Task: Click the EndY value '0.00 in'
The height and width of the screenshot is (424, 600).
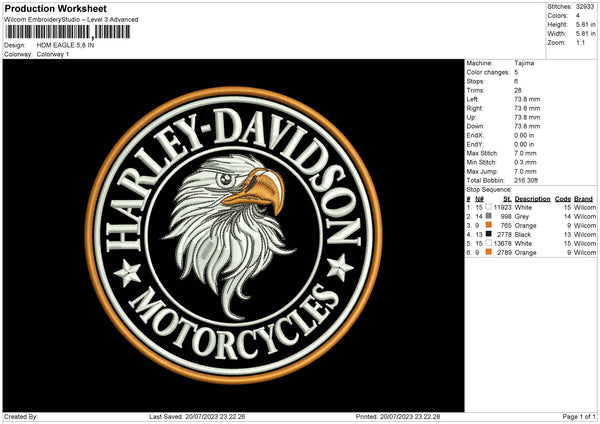Action: point(524,144)
